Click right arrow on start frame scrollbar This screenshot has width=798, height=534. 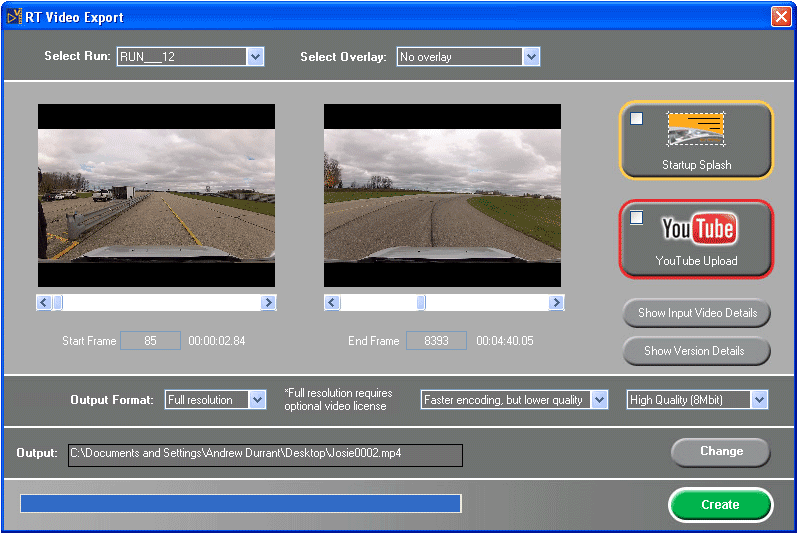[x=268, y=302]
